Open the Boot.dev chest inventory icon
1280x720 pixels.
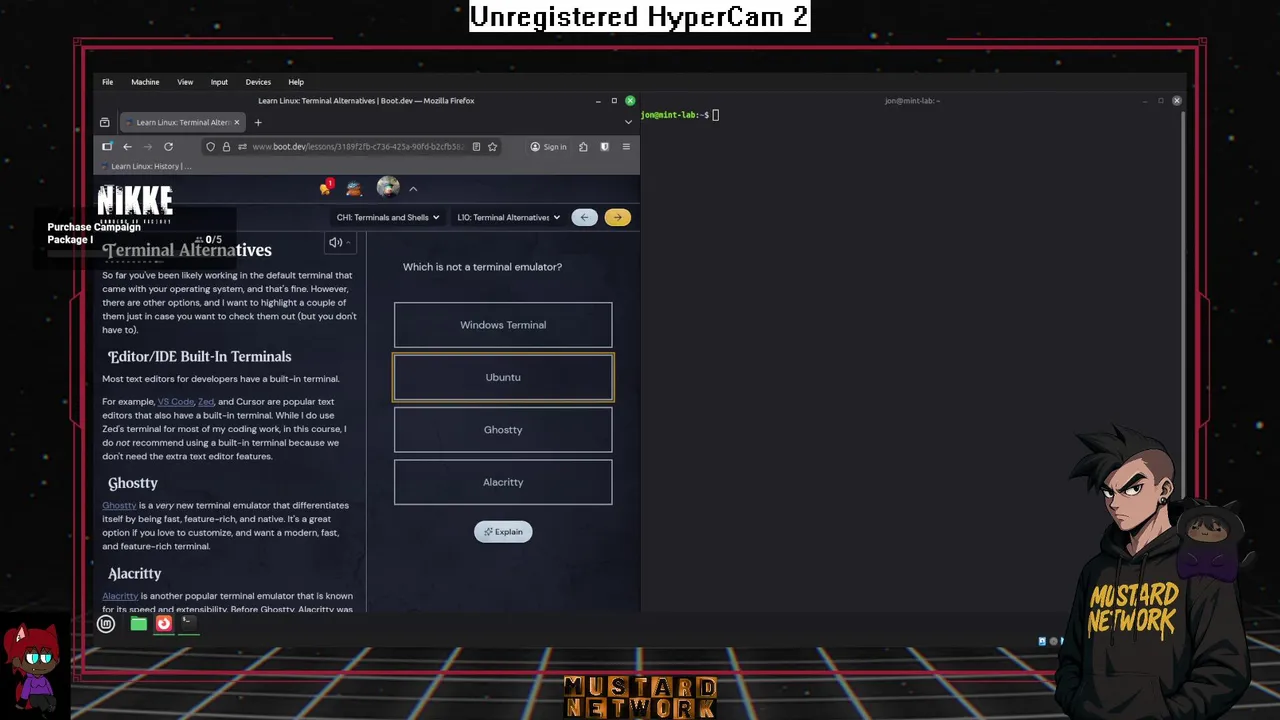pyautogui.click(x=354, y=188)
